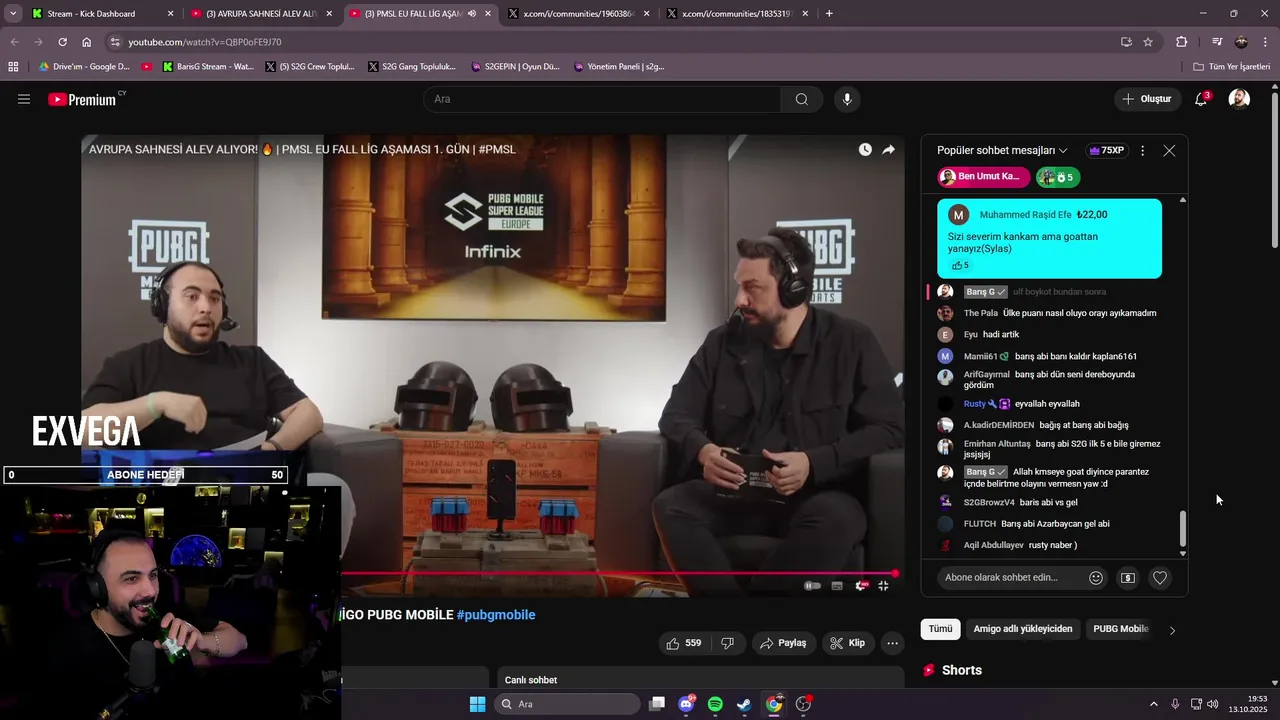Image resolution: width=1280 pixels, height=720 pixels.
Task: Select Amigo adlı yükleyiciden chip
Action: pos(1023,629)
